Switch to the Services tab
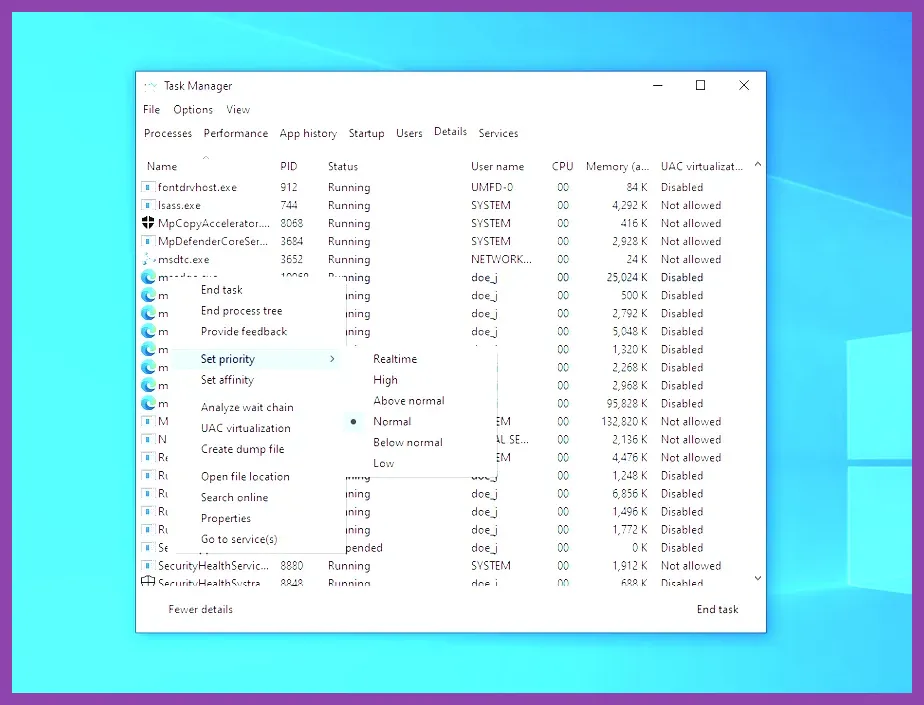This screenshot has width=924, height=705. (499, 133)
